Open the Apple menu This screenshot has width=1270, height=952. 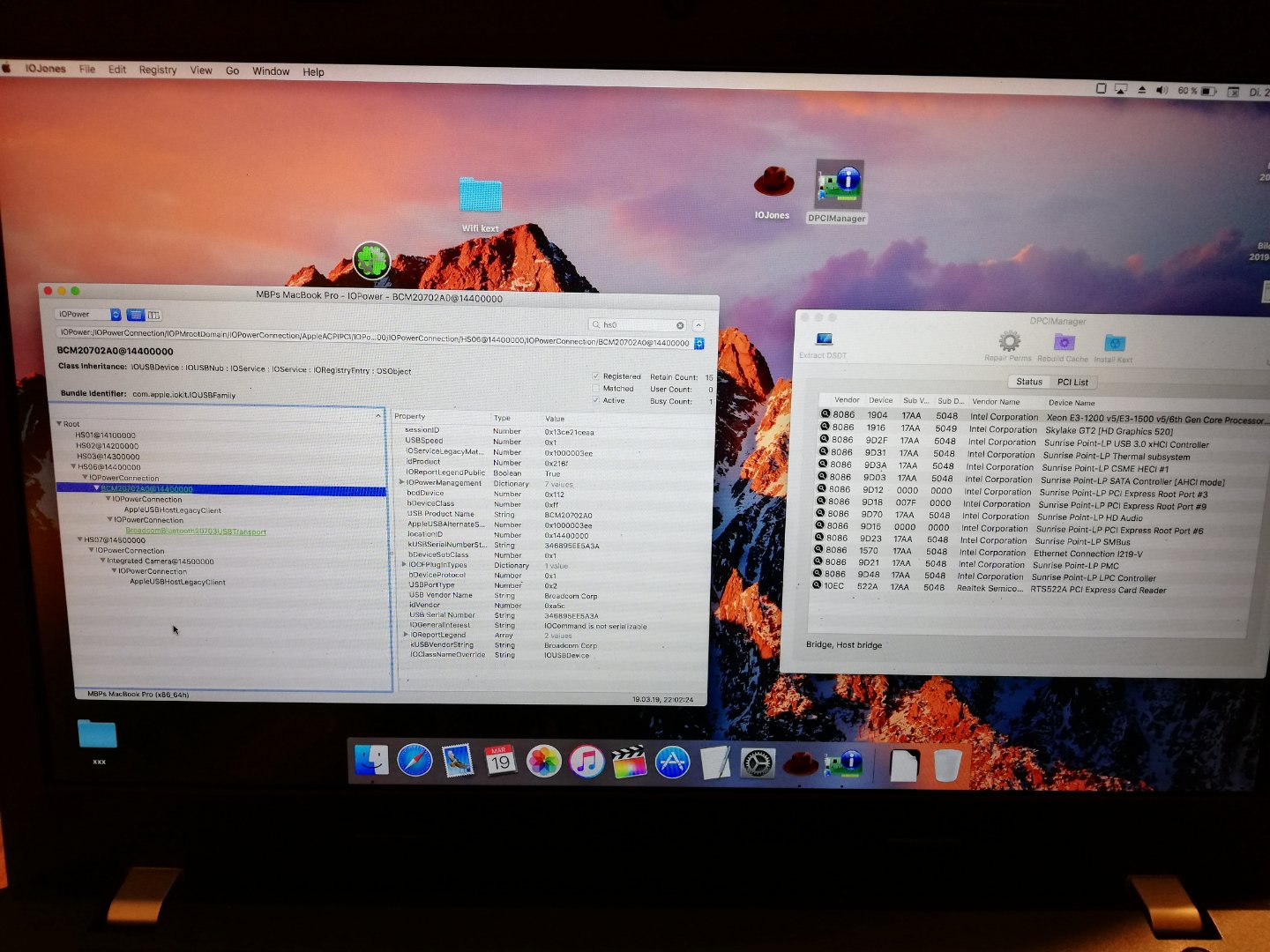pos(6,68)
